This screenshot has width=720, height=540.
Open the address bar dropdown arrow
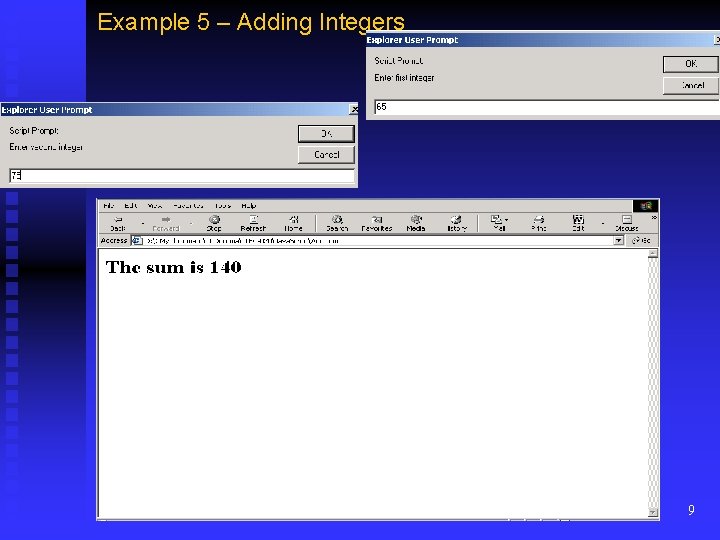[619, 241]
